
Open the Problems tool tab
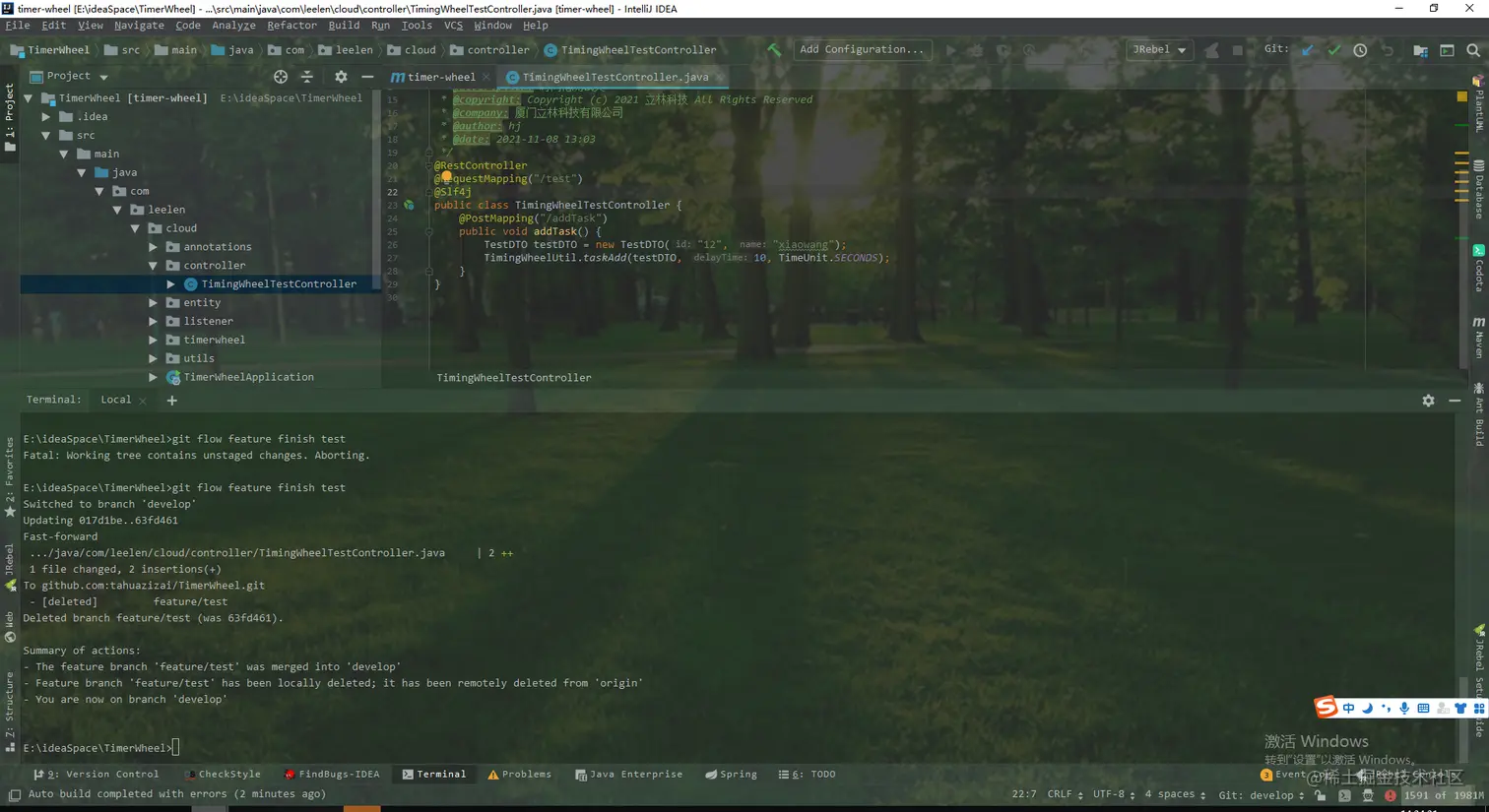point(520,775)
